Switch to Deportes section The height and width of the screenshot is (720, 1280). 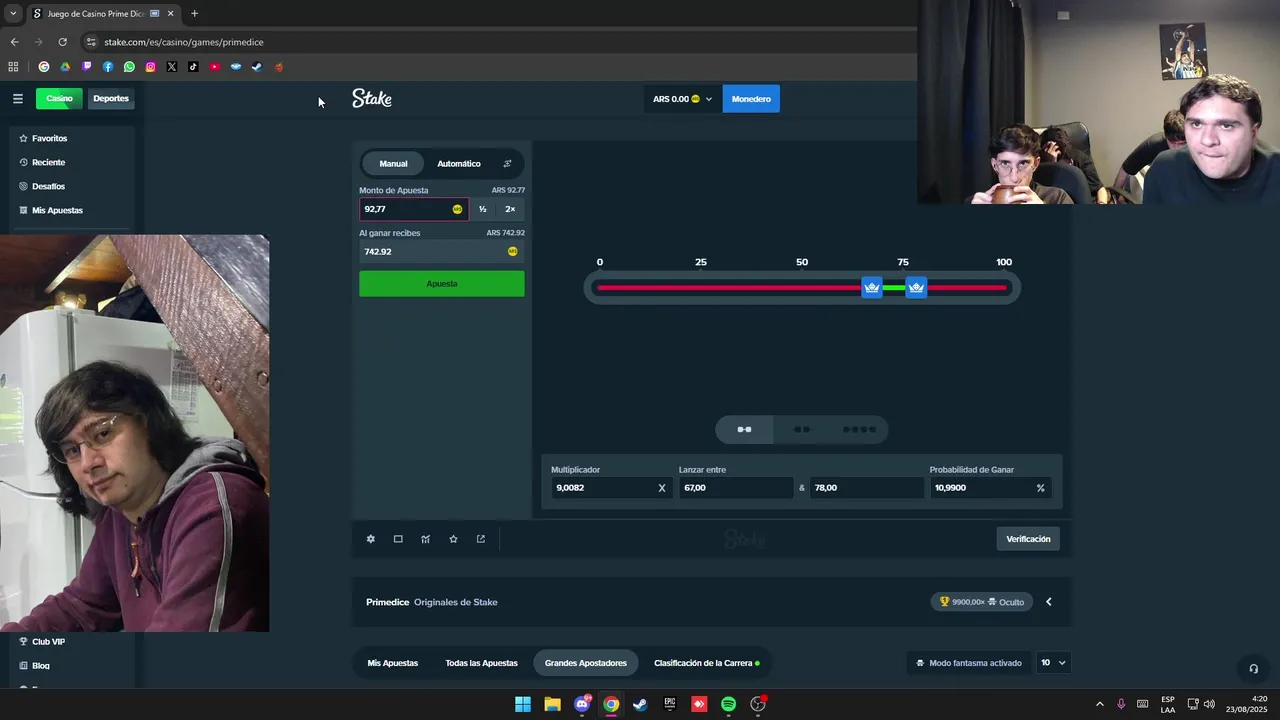pyautogui.click(x=111, y=98)
